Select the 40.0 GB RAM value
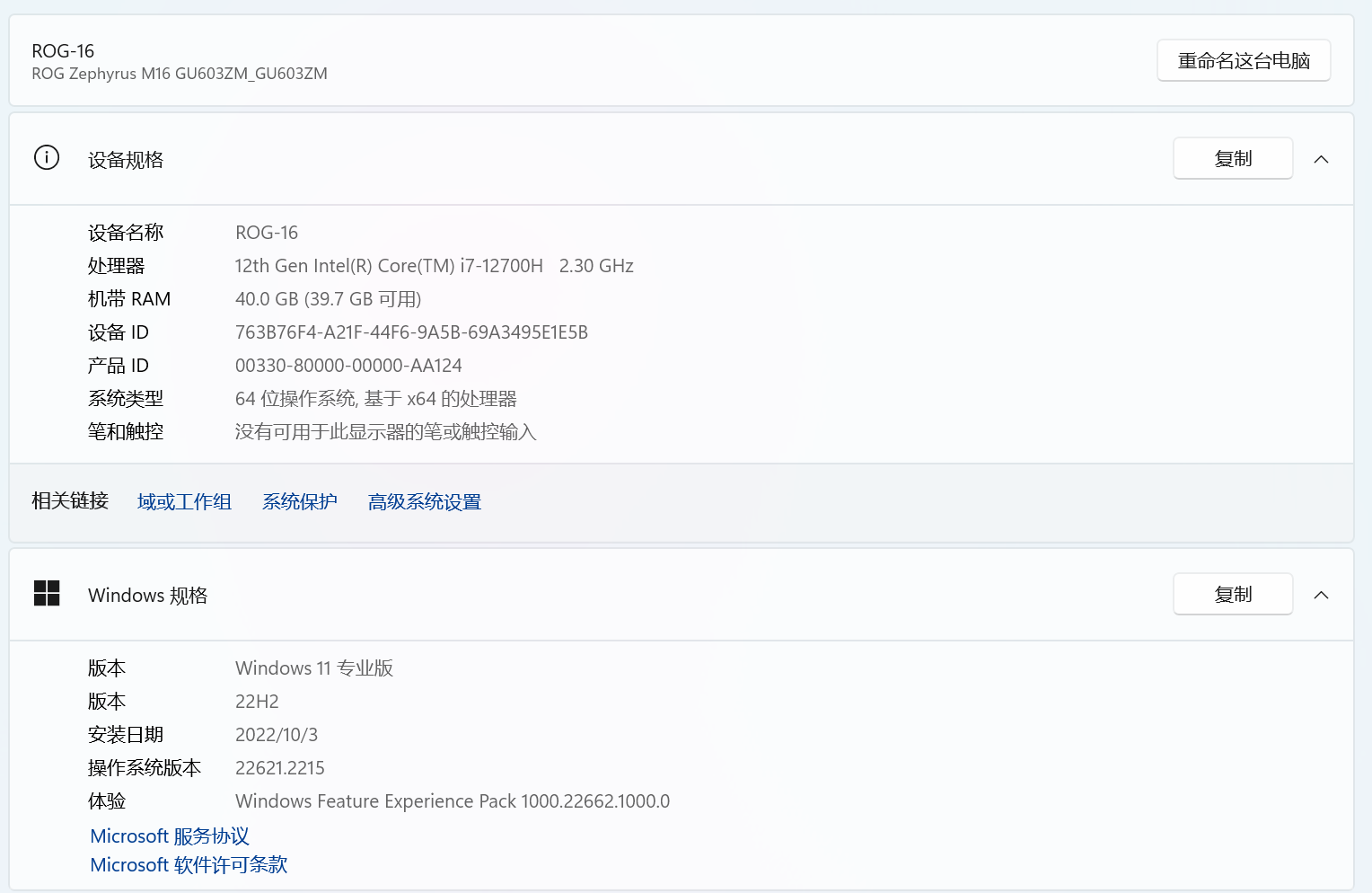 click(329, 299)
